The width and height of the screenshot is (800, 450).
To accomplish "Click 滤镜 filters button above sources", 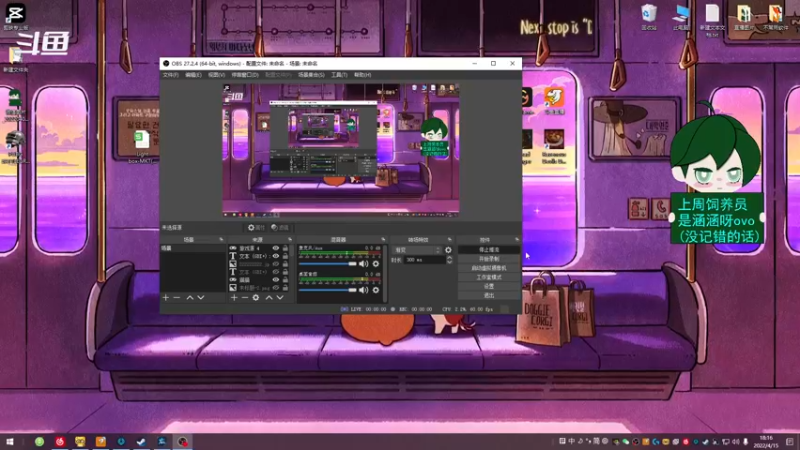I will point(280,228).
